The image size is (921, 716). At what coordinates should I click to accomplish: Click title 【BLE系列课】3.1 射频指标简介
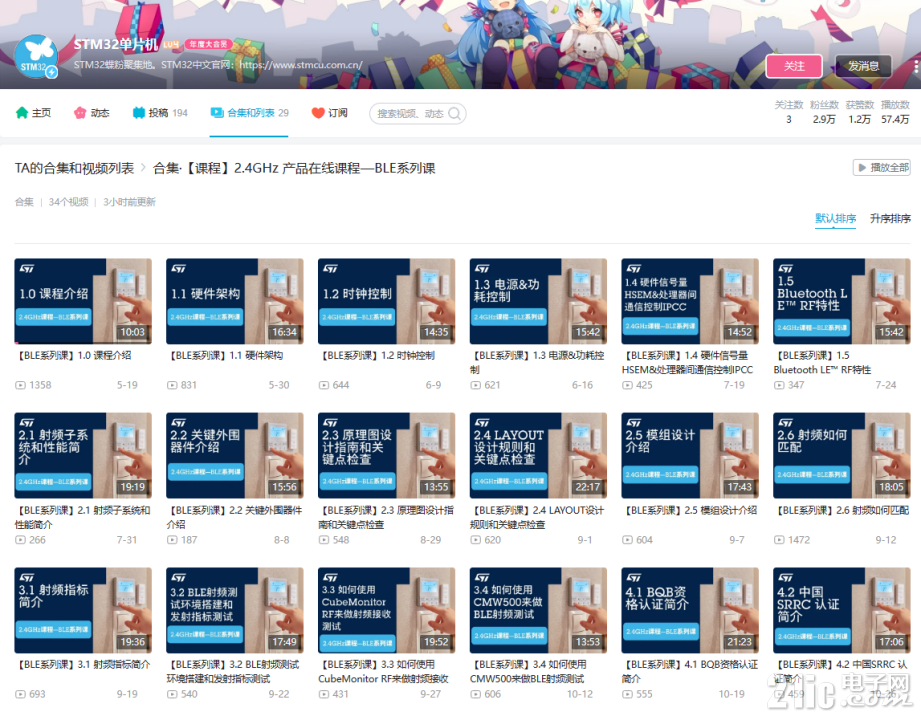click(x=83, y=664)
